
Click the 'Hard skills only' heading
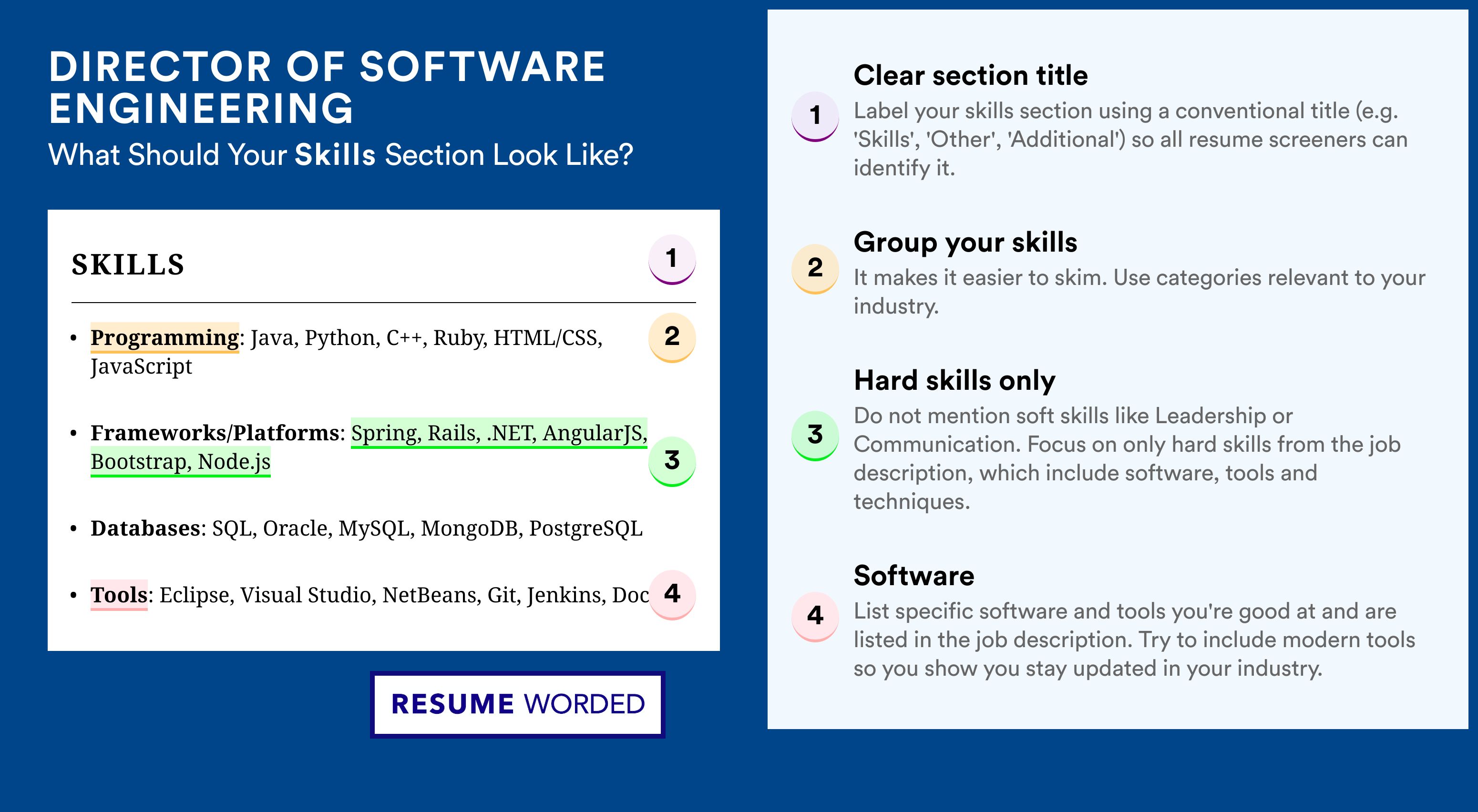(x=955, y=380)
